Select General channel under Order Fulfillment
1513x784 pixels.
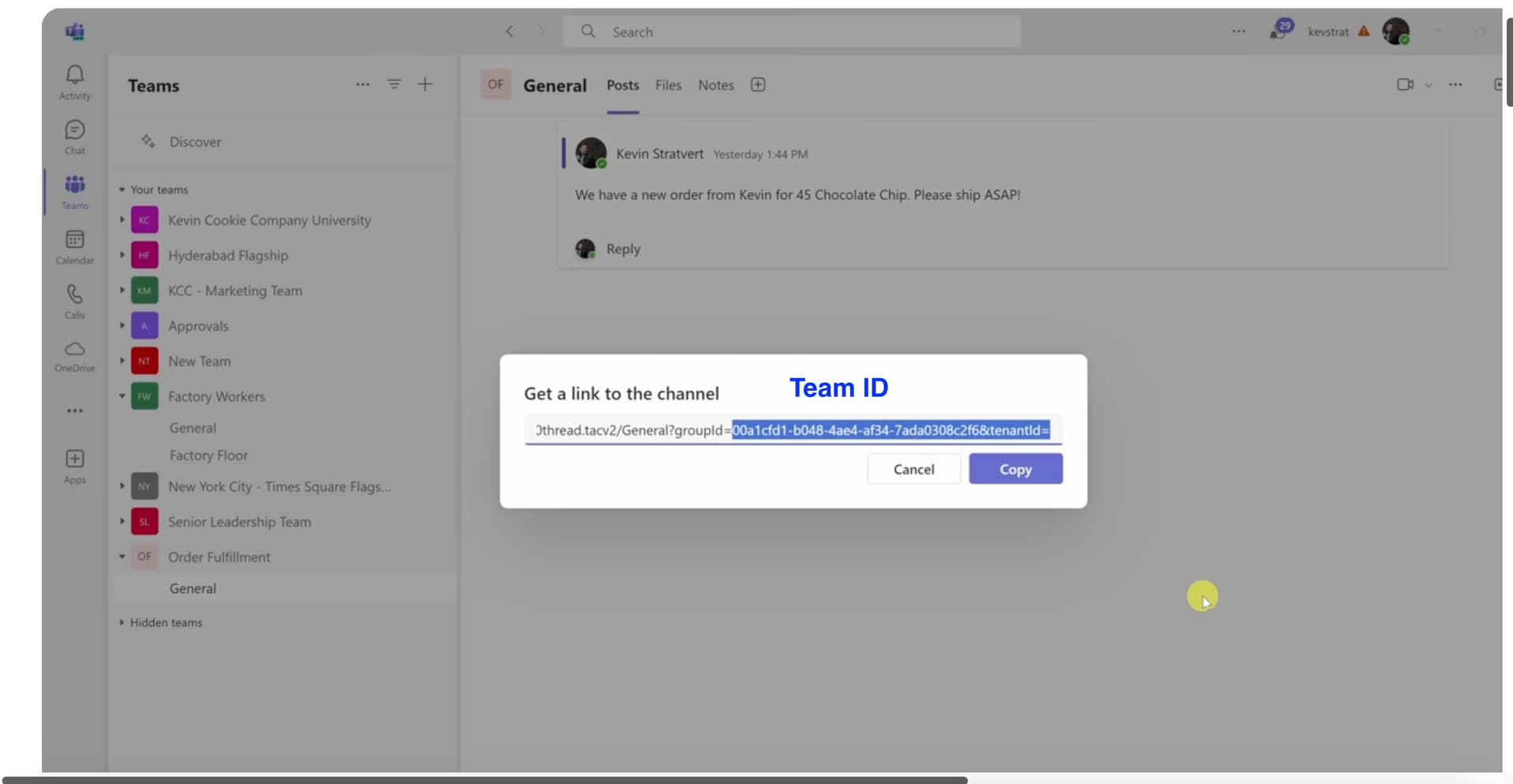(284, 589)
